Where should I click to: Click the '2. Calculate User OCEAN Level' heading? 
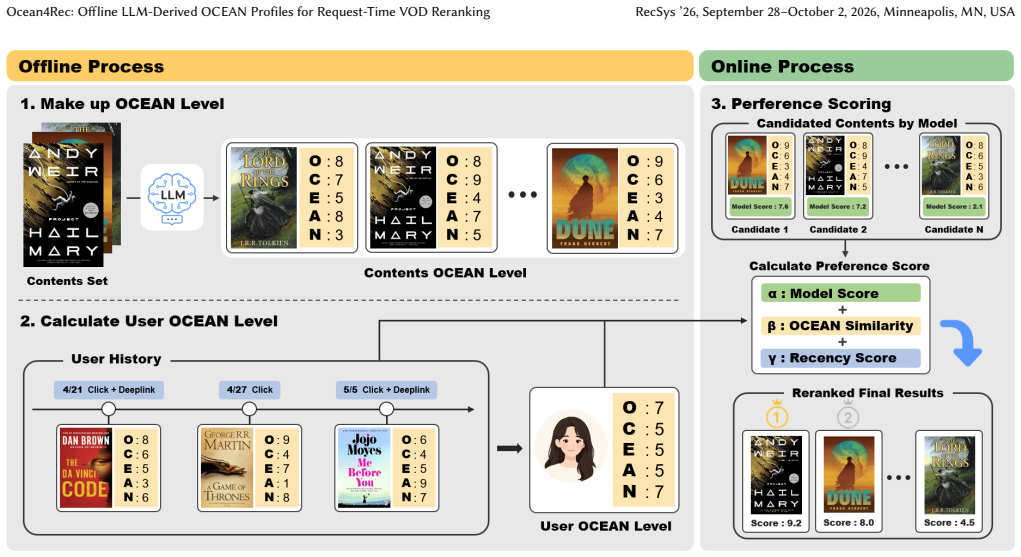(148, 321)
